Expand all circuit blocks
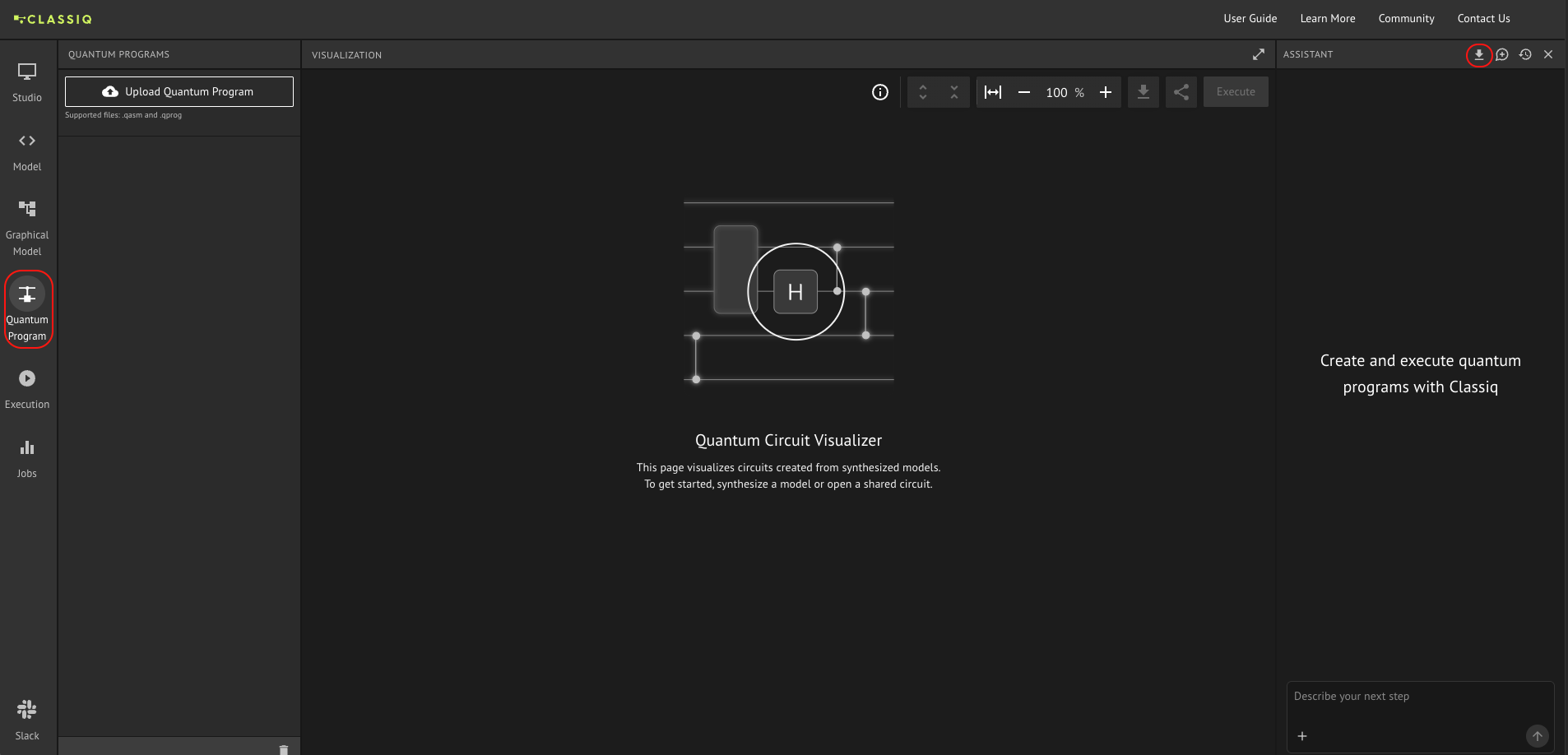The image size is (1568, 755). (923, 92)
